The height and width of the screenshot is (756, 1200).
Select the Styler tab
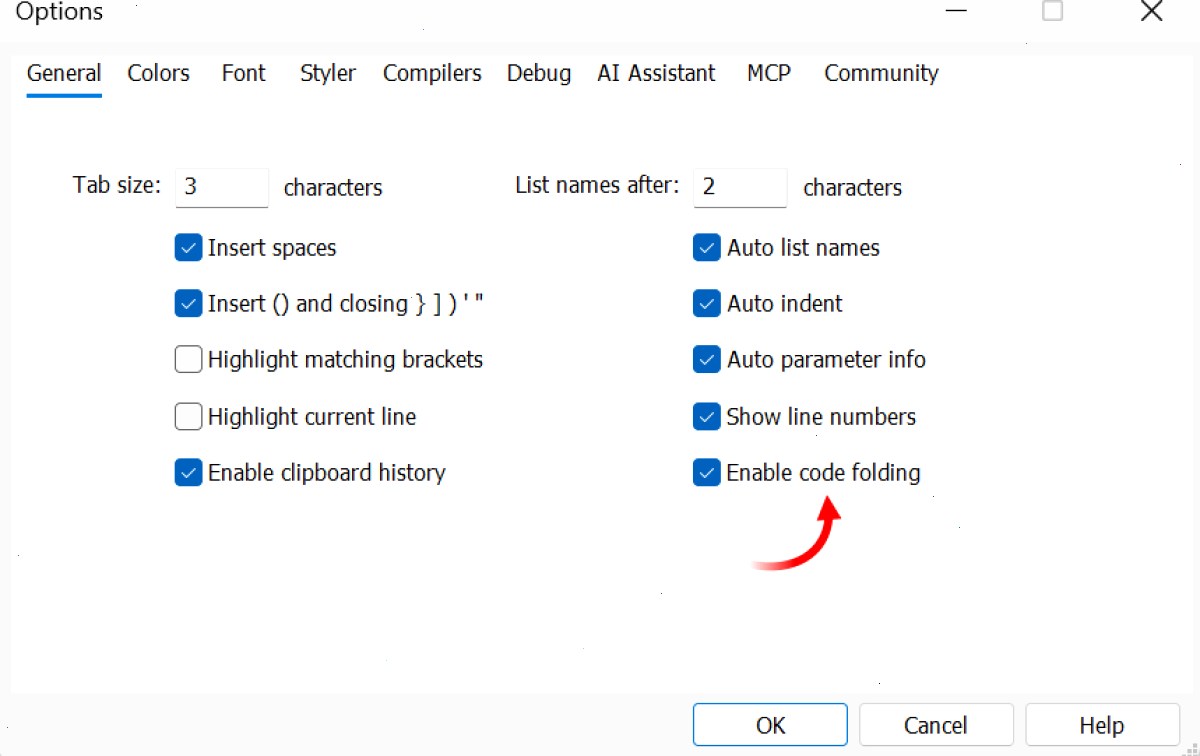328,73
